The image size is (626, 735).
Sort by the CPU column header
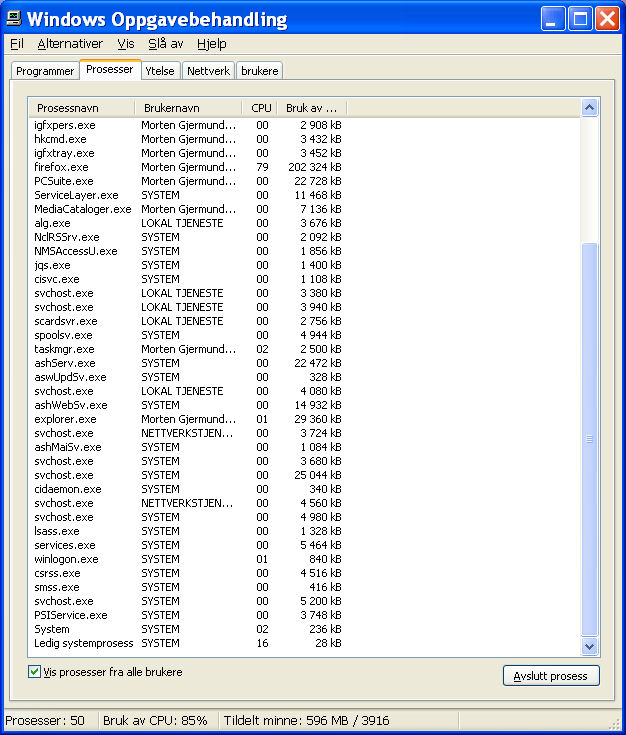click(259, 108)
